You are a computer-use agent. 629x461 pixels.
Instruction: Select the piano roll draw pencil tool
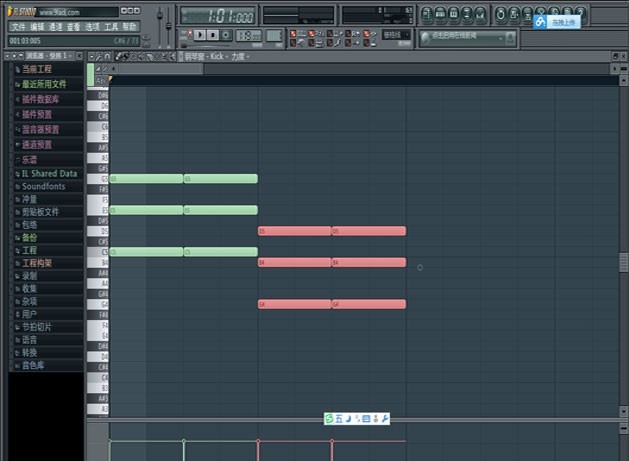click(x=118, y=57)
